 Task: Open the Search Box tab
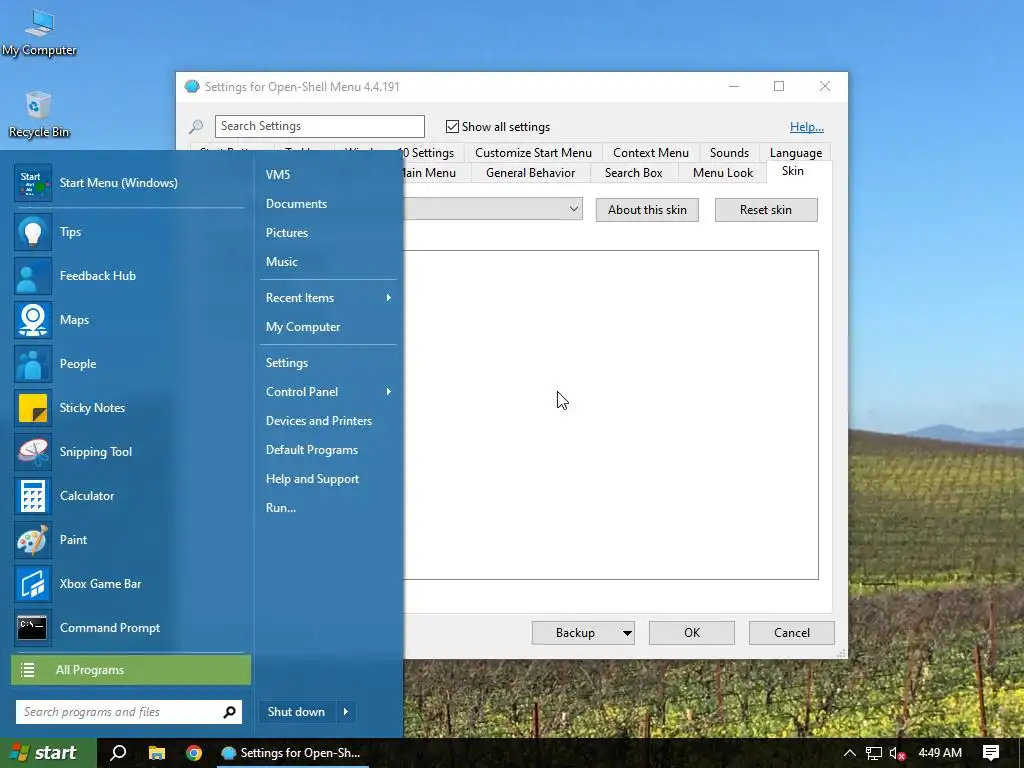pos(633,172)
